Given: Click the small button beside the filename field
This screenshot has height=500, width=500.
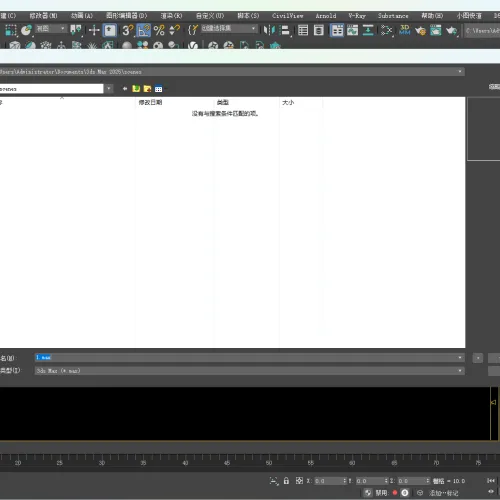Looking at the screenshot, I should click(x=478, y=358).
